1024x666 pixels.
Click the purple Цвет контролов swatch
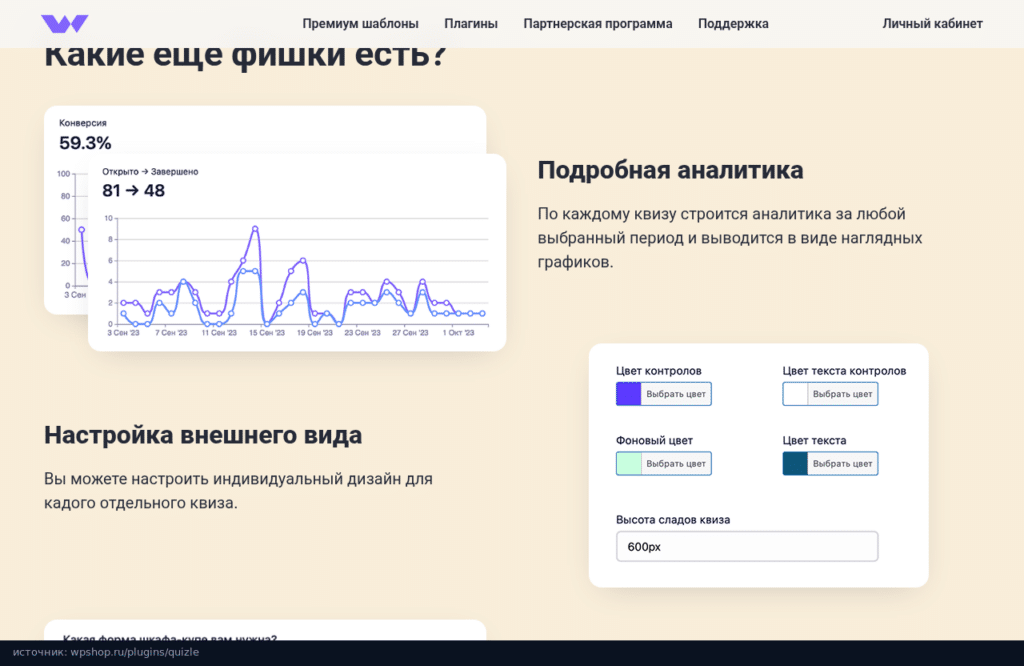(x=628, y=394)
